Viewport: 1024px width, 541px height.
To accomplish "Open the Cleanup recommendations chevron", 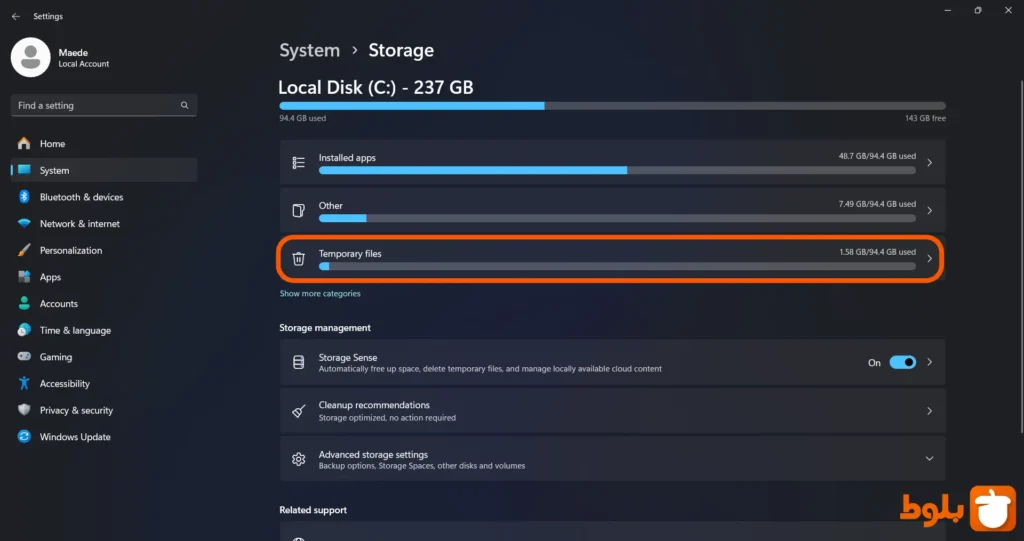I will [929, 411].
